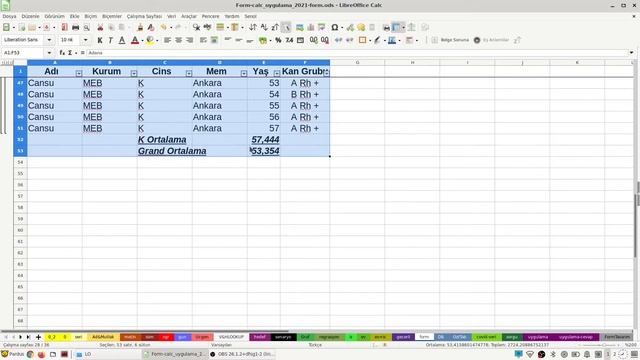The width and height of the screenshot is (640, 360).
Task: Open the Mem column filter dropdown
Action: tap(244, 73)
